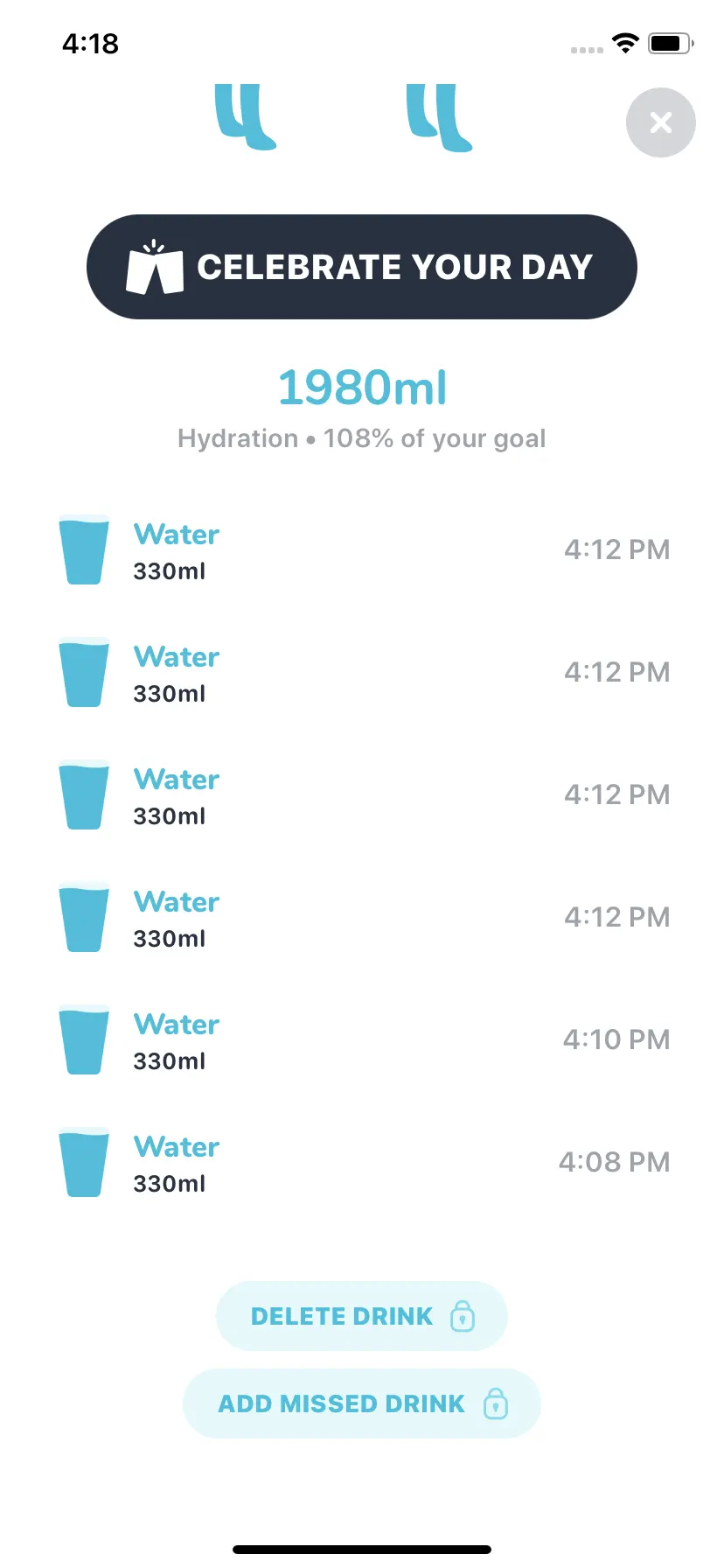Tap the water glass icon logged at 4:08 PM

84,1162
